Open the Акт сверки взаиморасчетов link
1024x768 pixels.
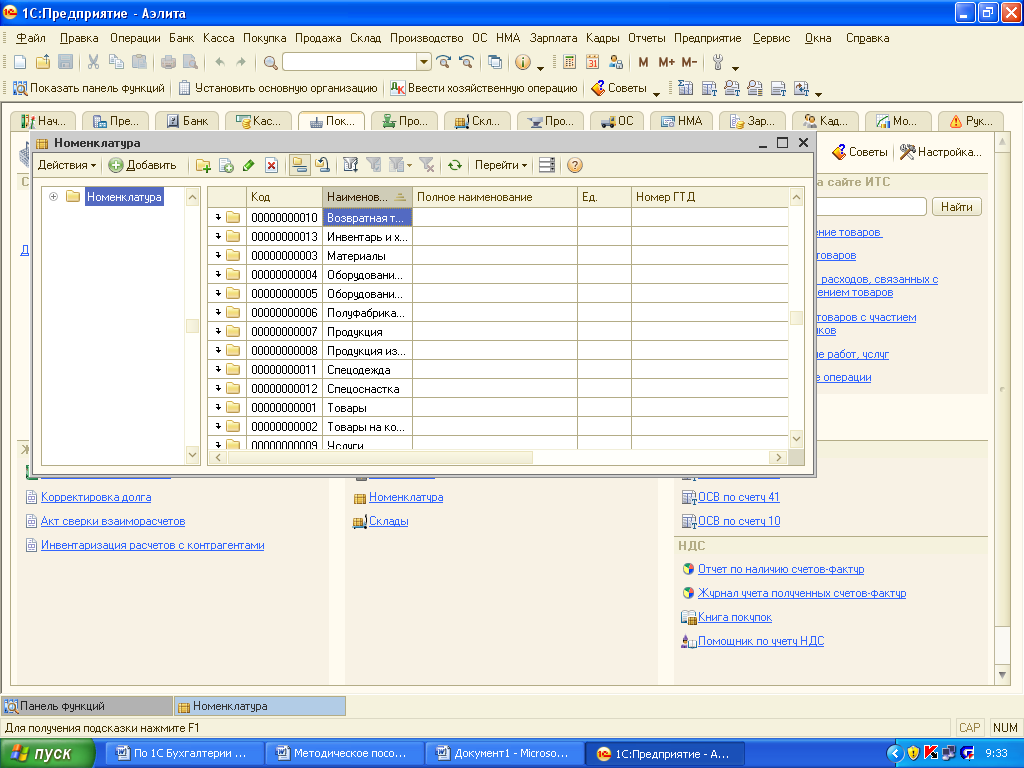click(113, 521)
